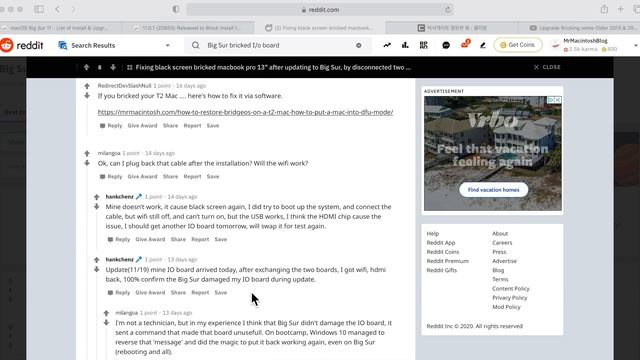Upvote RedirectDevSlashNull's comment

click(87, 86)
